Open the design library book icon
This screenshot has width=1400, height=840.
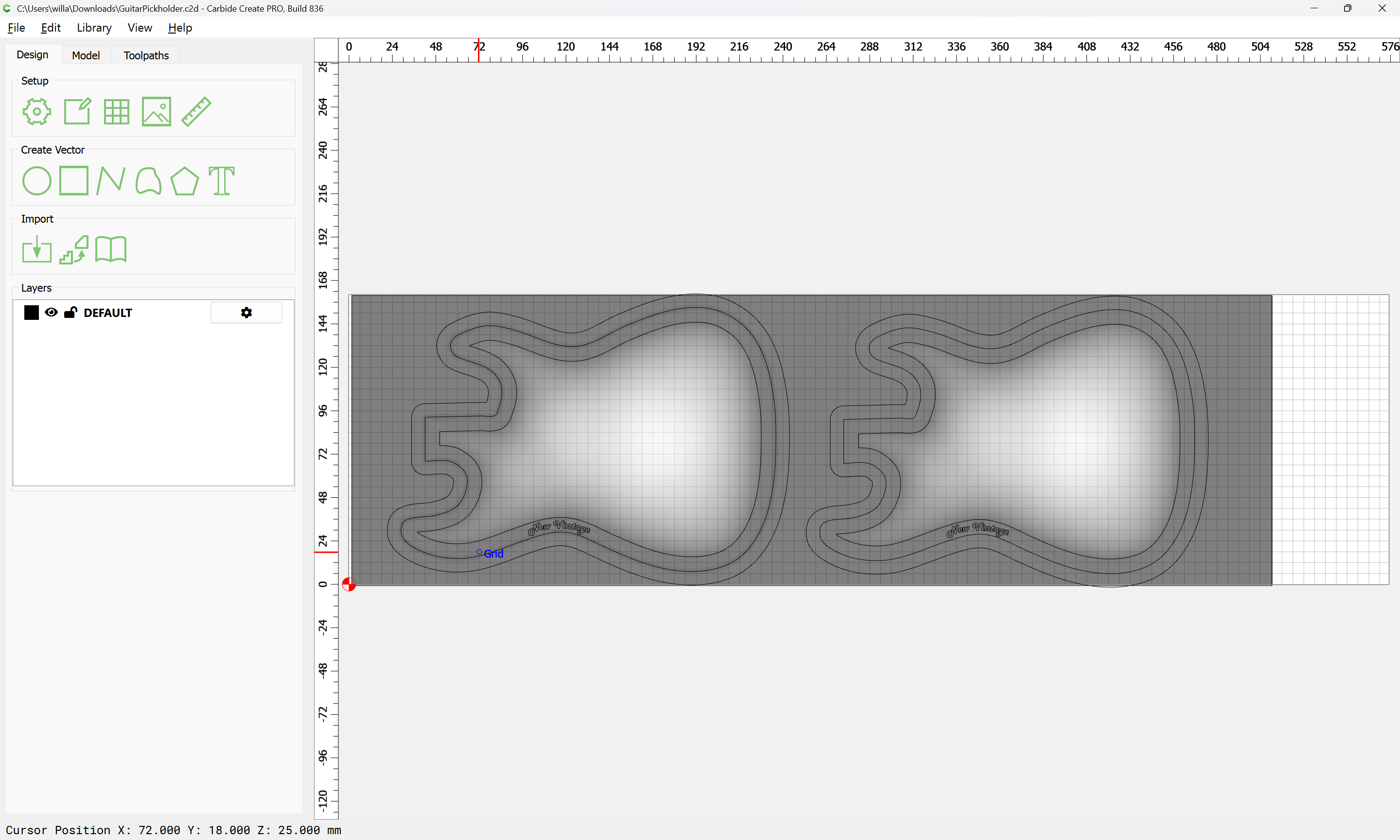click(x=111, y=250)
